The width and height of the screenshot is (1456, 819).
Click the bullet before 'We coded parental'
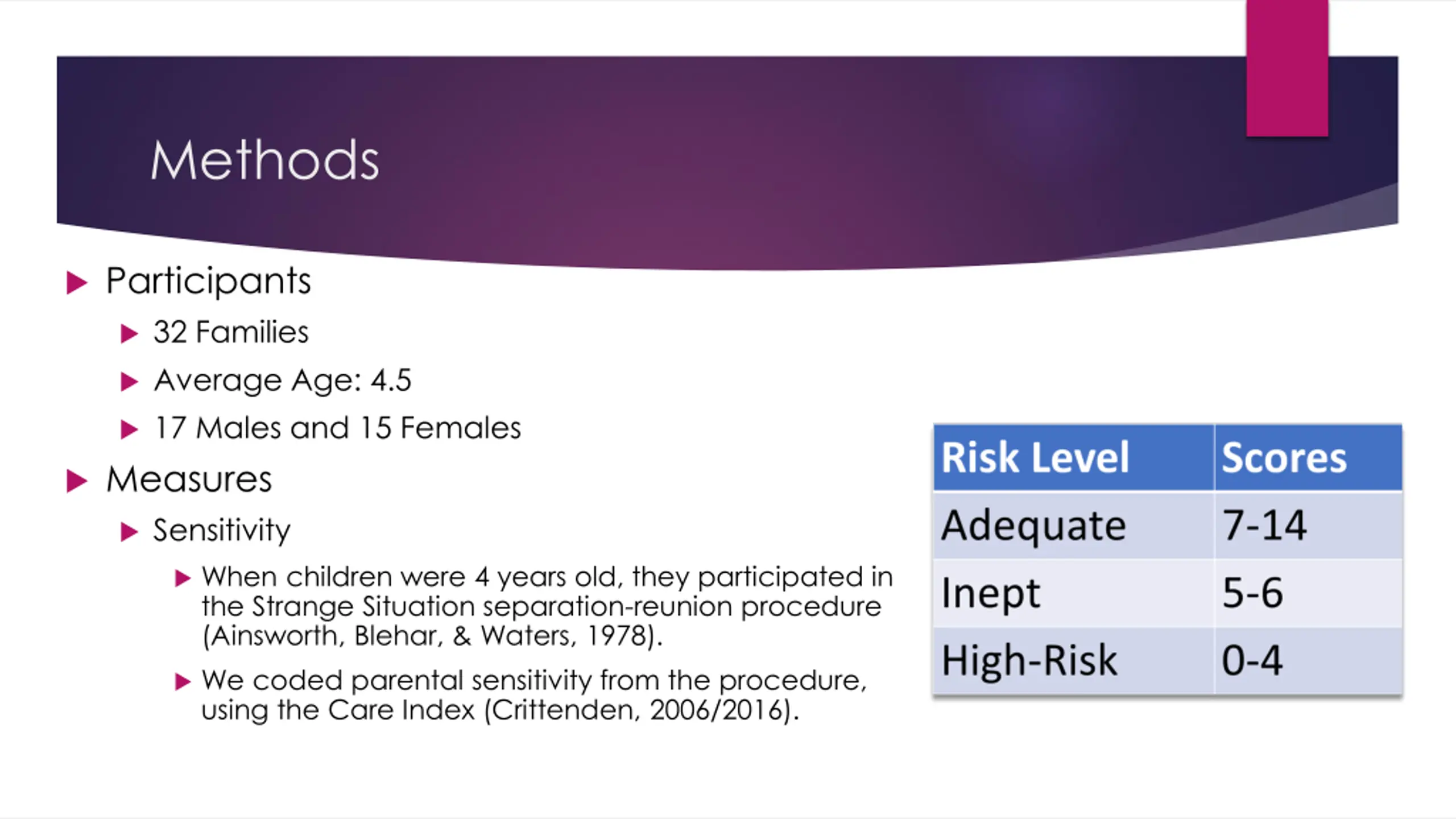tap(182, 681)
